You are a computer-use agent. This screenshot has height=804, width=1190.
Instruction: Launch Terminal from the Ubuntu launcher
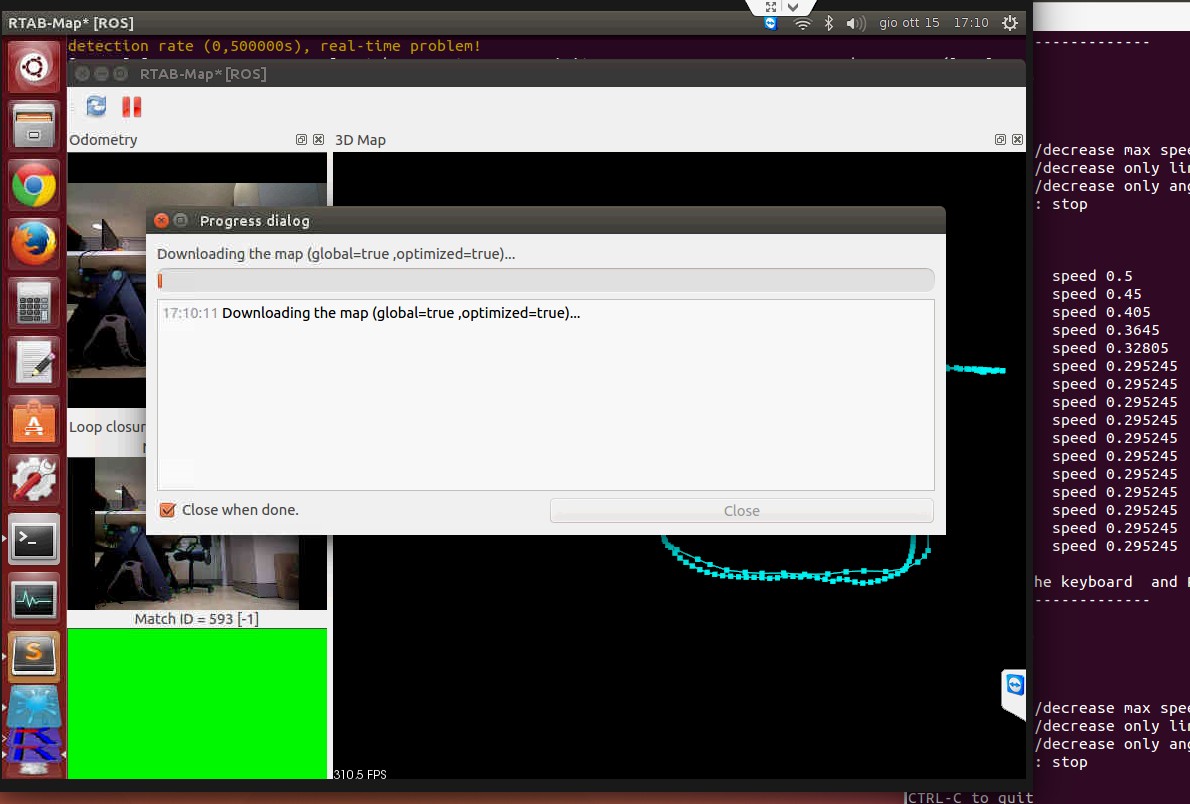coord(34,540)
